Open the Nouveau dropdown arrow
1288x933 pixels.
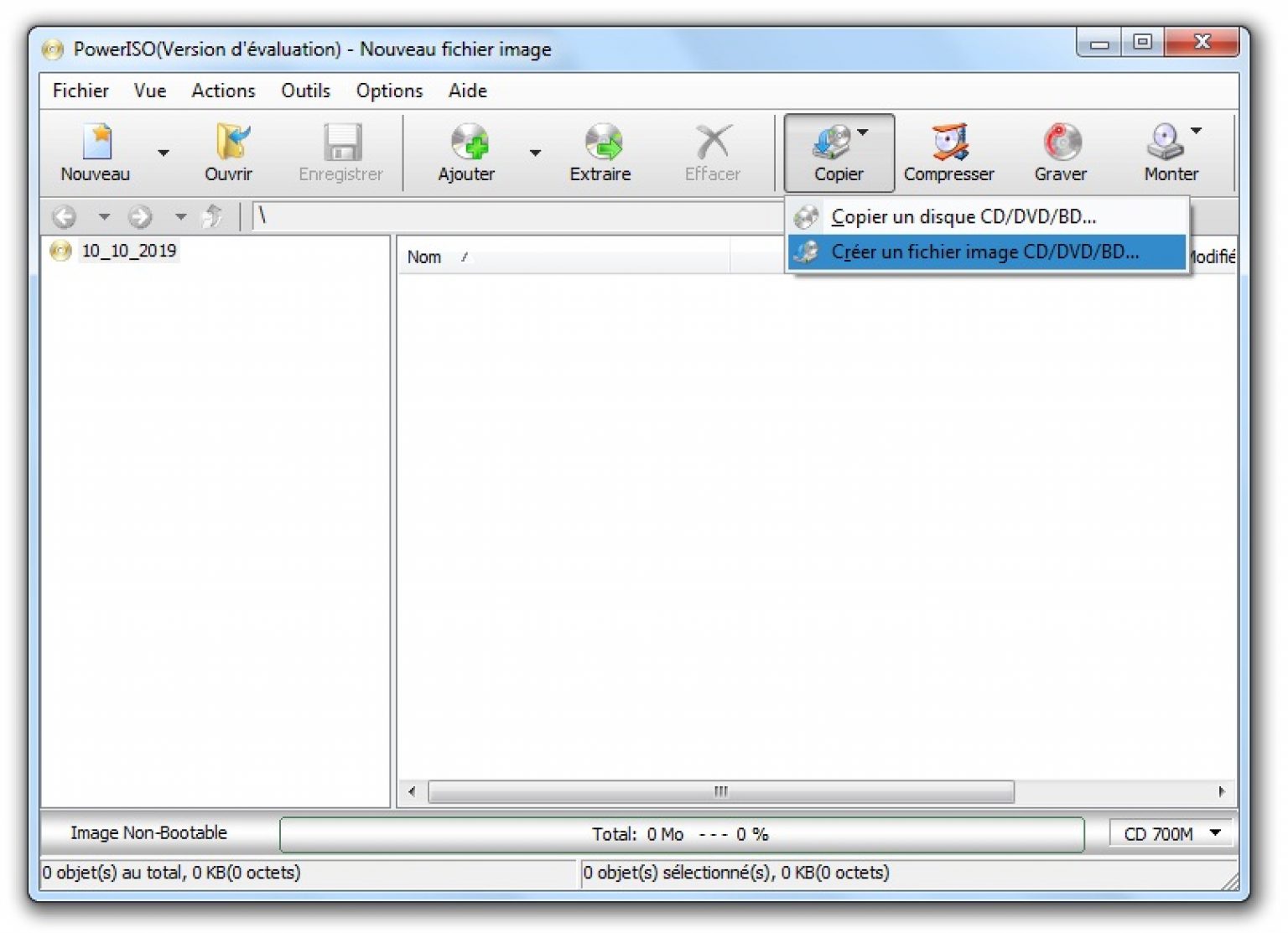162,153
